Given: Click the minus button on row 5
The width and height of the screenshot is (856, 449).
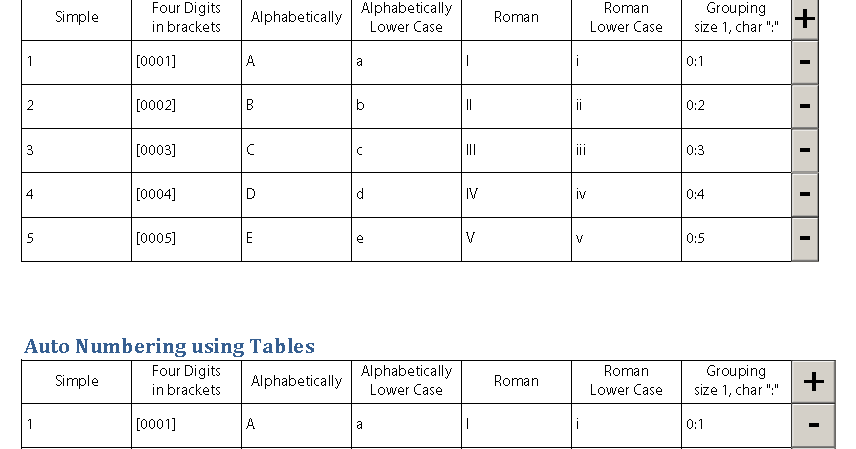Looking at the screenshot, I should 804,238.
